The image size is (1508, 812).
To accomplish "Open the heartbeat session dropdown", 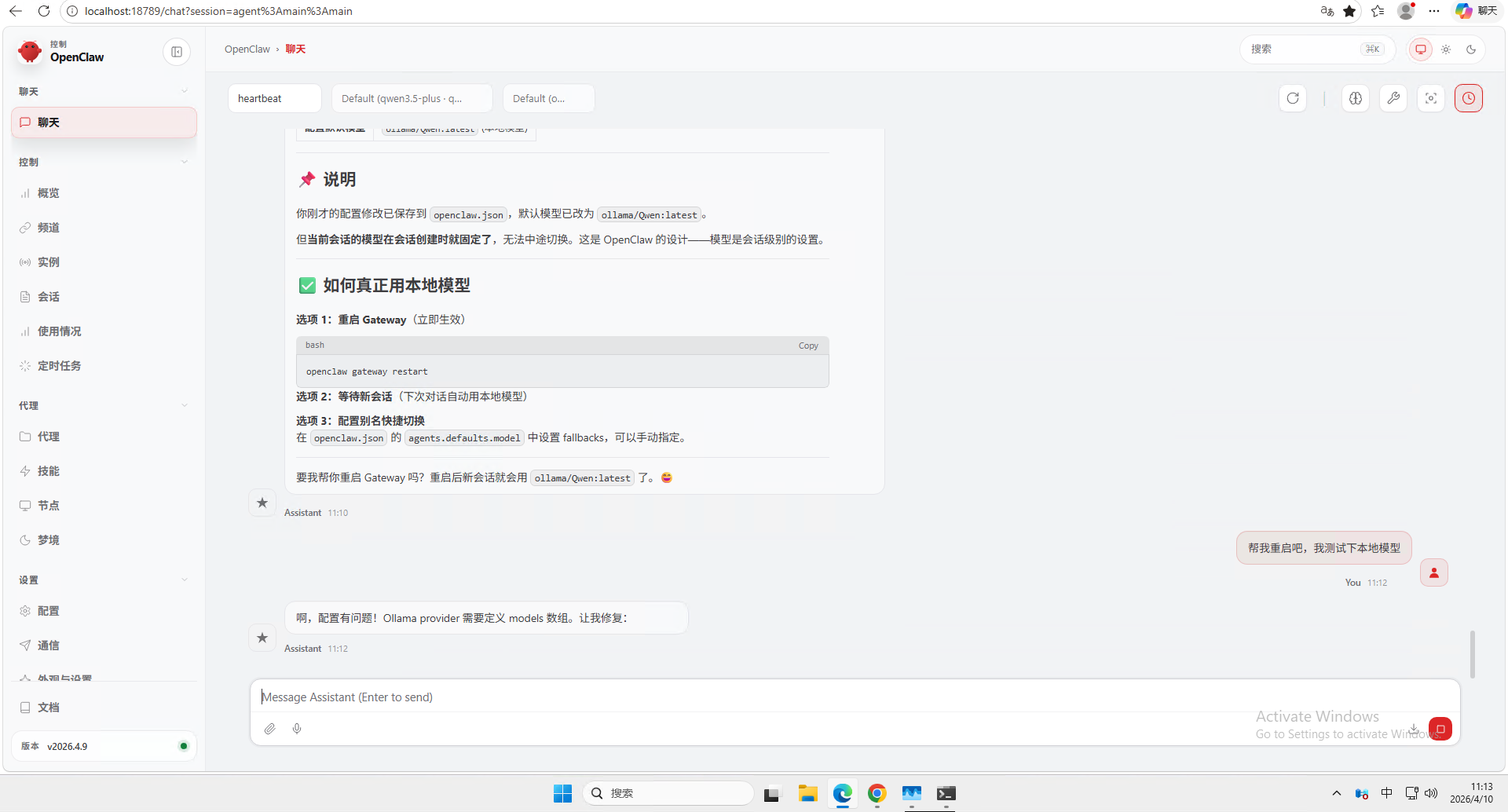I will point(275,98).
